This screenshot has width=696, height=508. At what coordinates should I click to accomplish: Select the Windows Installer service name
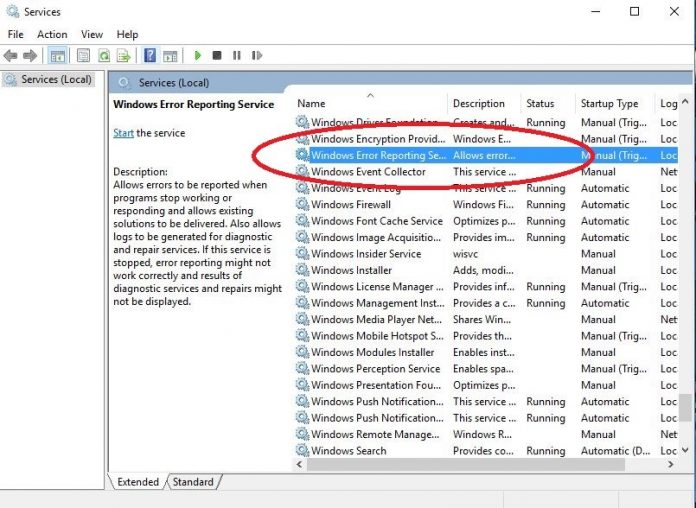click(351, 270)
